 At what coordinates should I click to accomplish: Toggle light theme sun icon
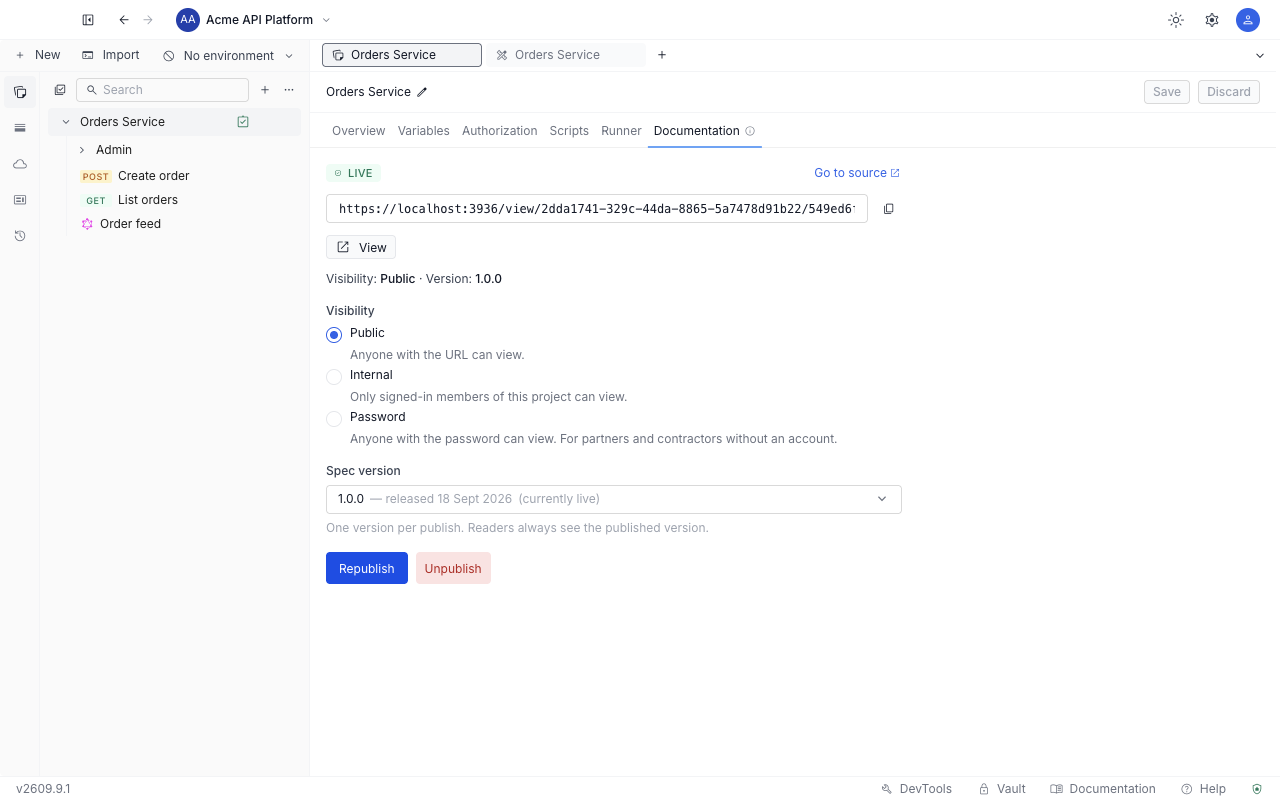1176,20
